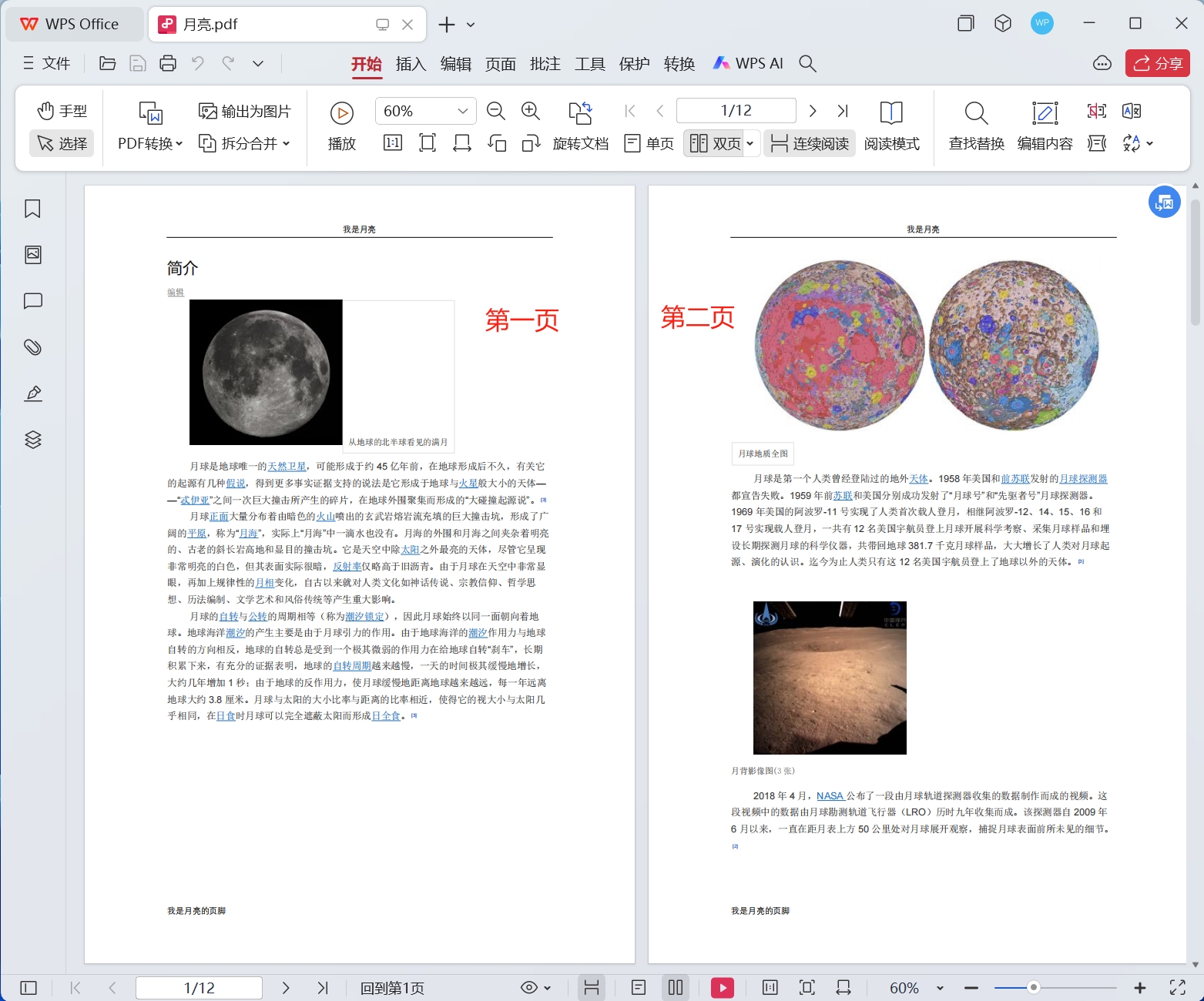Open the 文件 menu
Viewport: 1204px width, 1001px height.
[x=48, y=64]
